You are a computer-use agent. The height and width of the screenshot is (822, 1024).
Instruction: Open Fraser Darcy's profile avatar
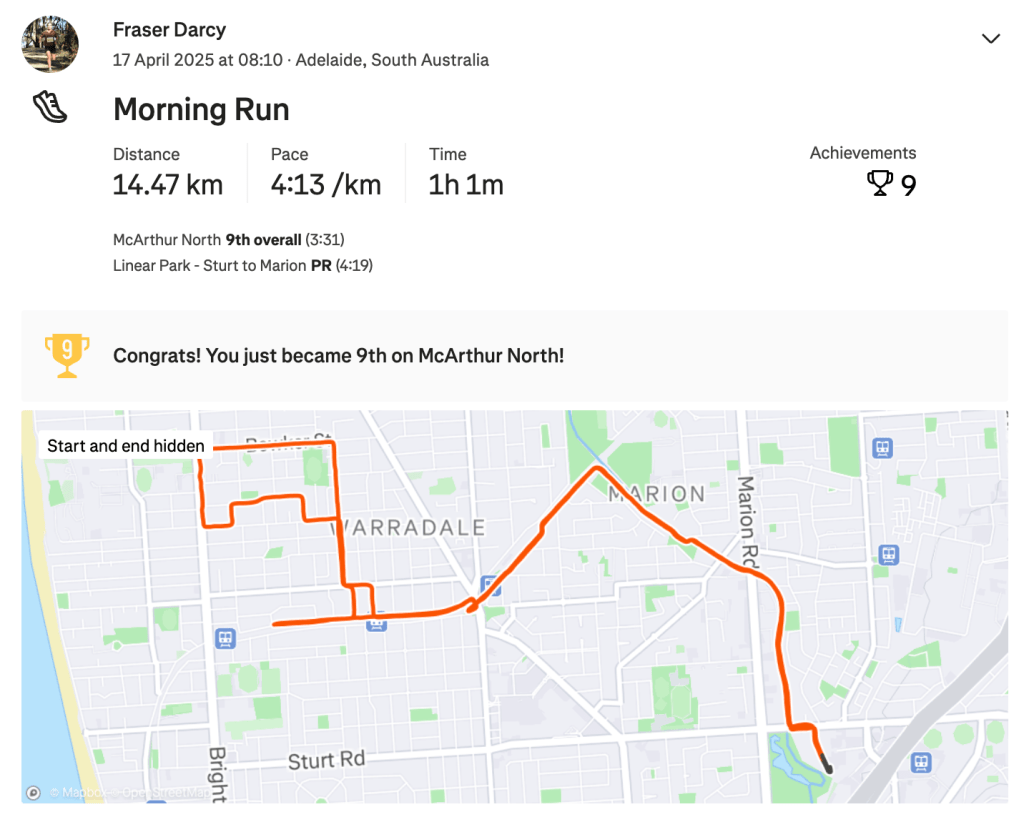click(50, 44)
